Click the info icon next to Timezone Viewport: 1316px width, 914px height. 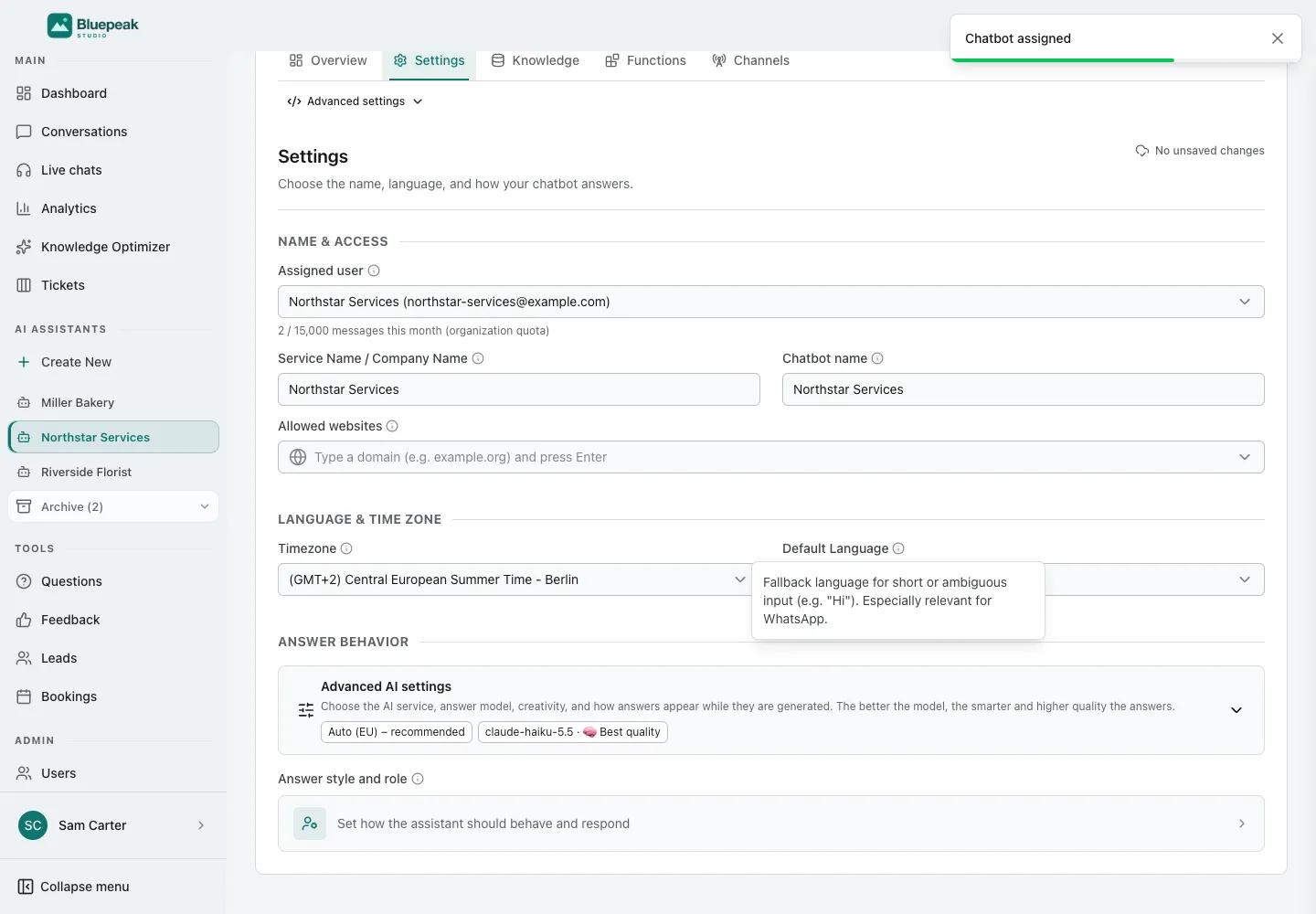pyautogui.click(x=346, y=548)
